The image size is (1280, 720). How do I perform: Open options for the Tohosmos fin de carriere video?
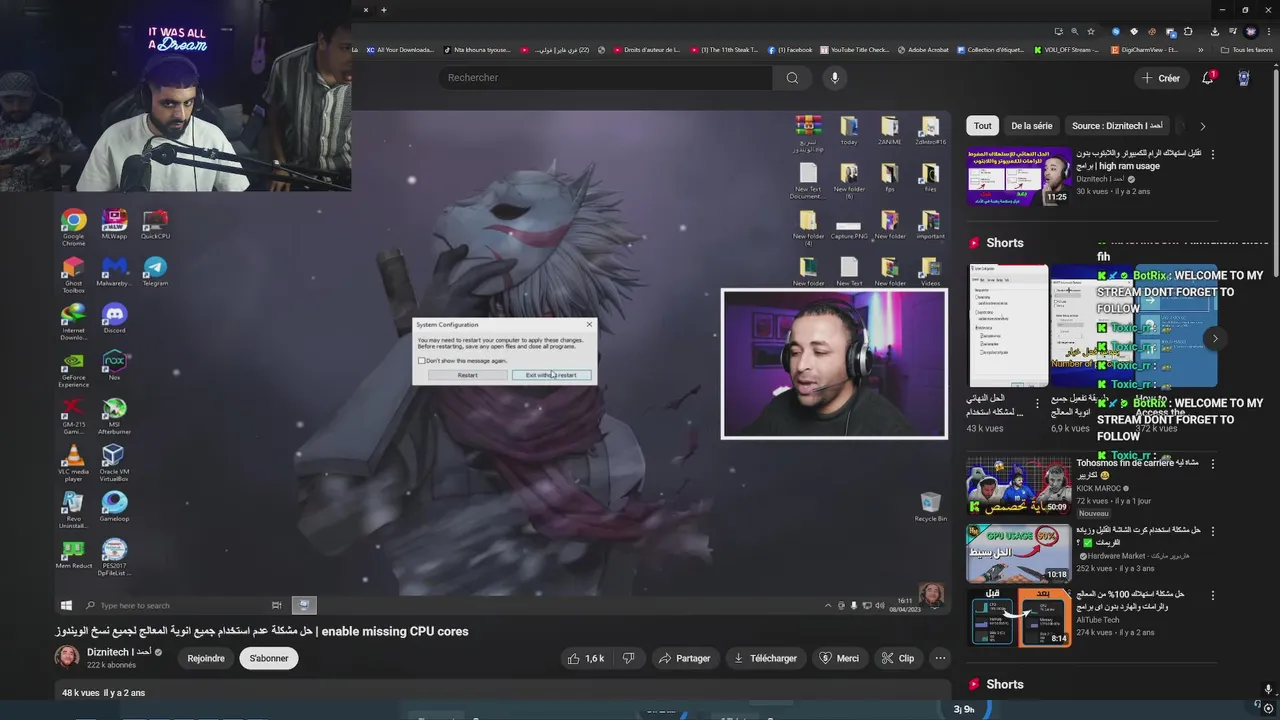click(x=1213, y=464)
